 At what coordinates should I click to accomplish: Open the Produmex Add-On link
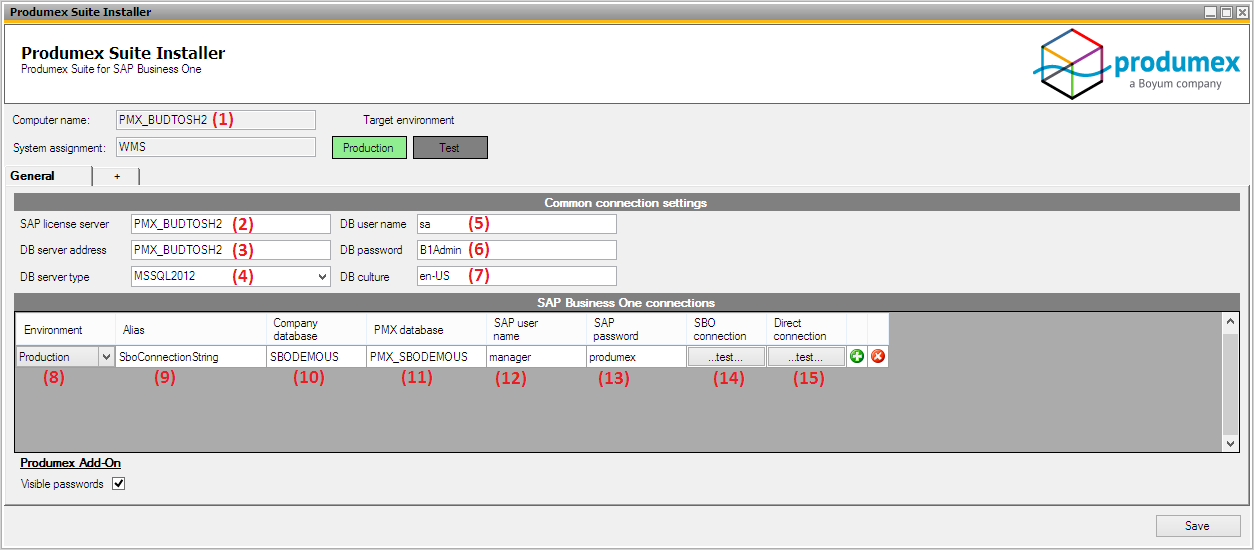pos(70,463)
